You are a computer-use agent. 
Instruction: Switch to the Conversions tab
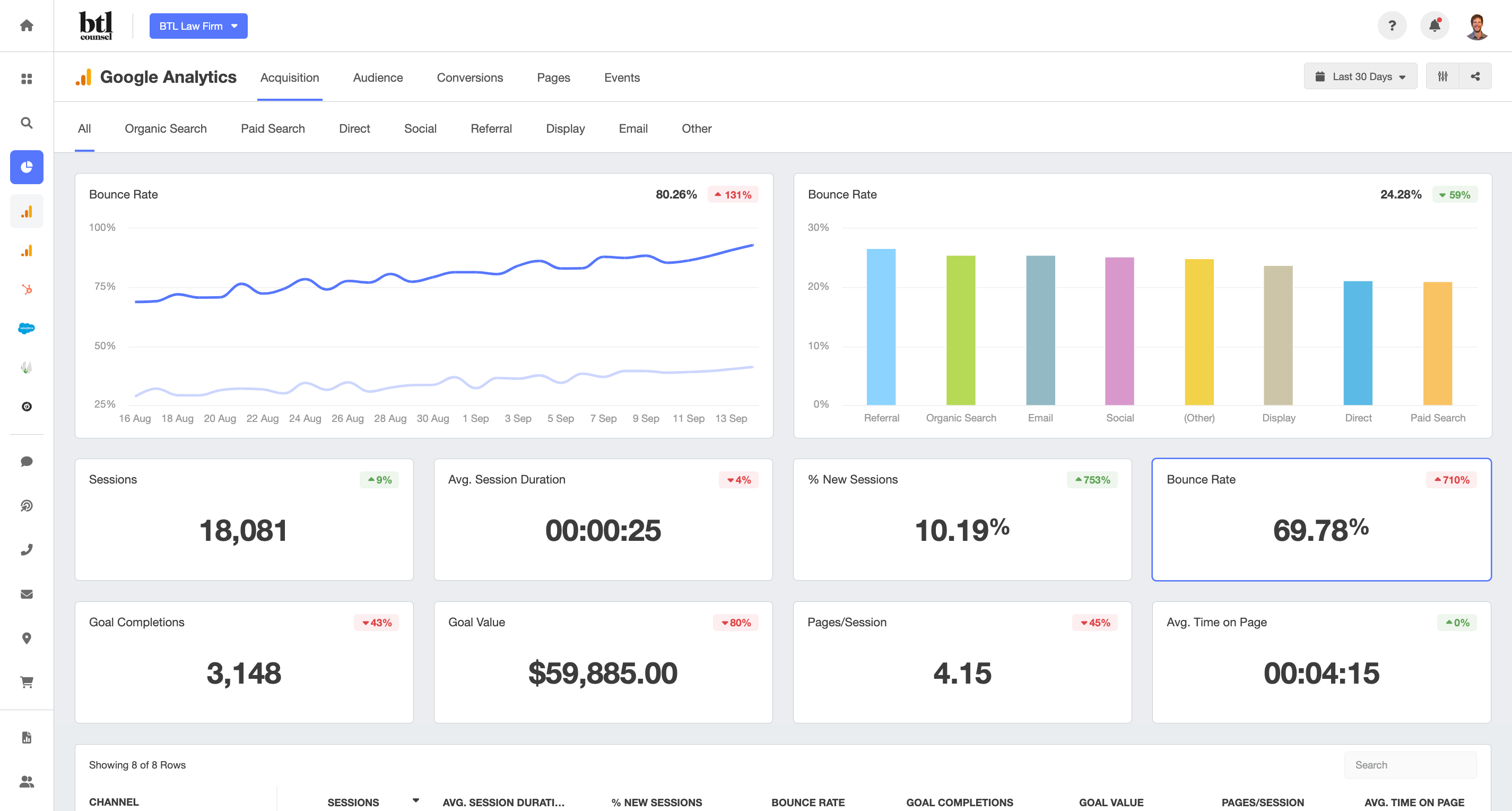470,77
